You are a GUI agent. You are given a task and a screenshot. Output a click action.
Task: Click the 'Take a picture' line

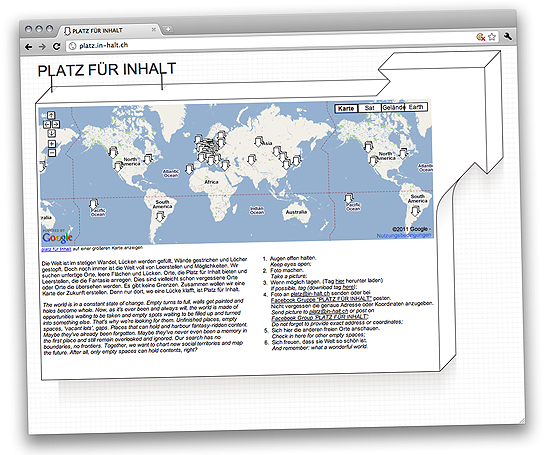(x=289, y=276)
